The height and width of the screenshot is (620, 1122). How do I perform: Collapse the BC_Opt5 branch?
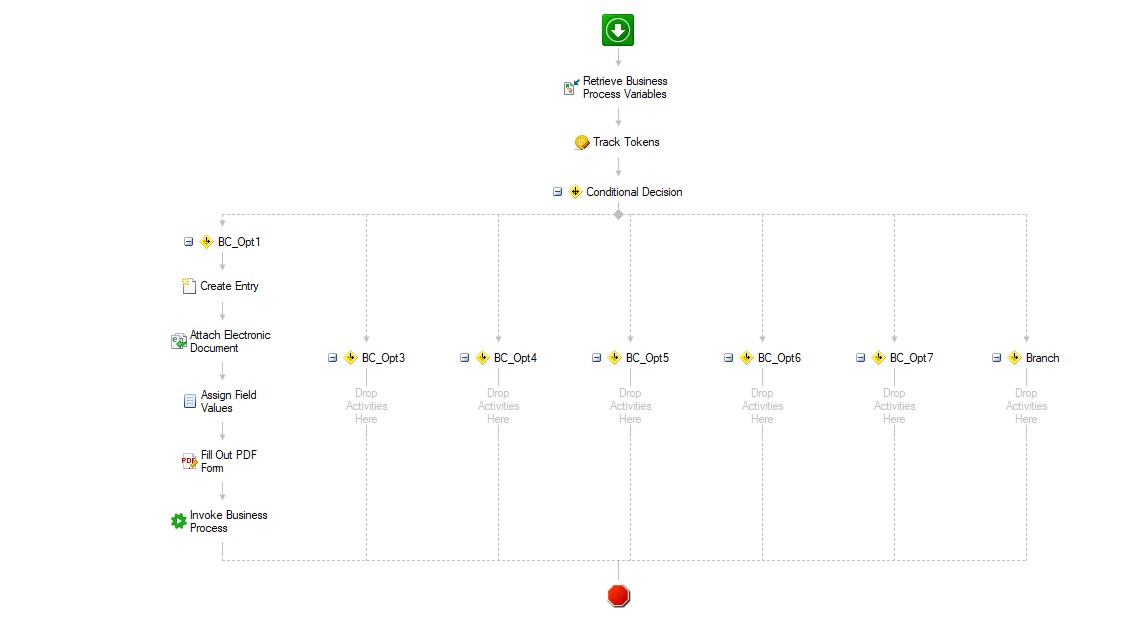596,358
